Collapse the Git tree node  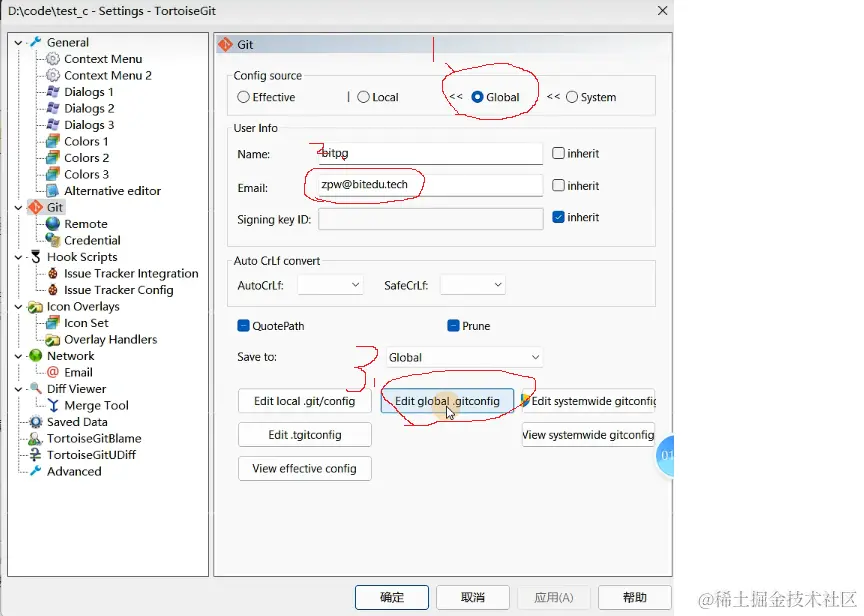click(18, 208)
